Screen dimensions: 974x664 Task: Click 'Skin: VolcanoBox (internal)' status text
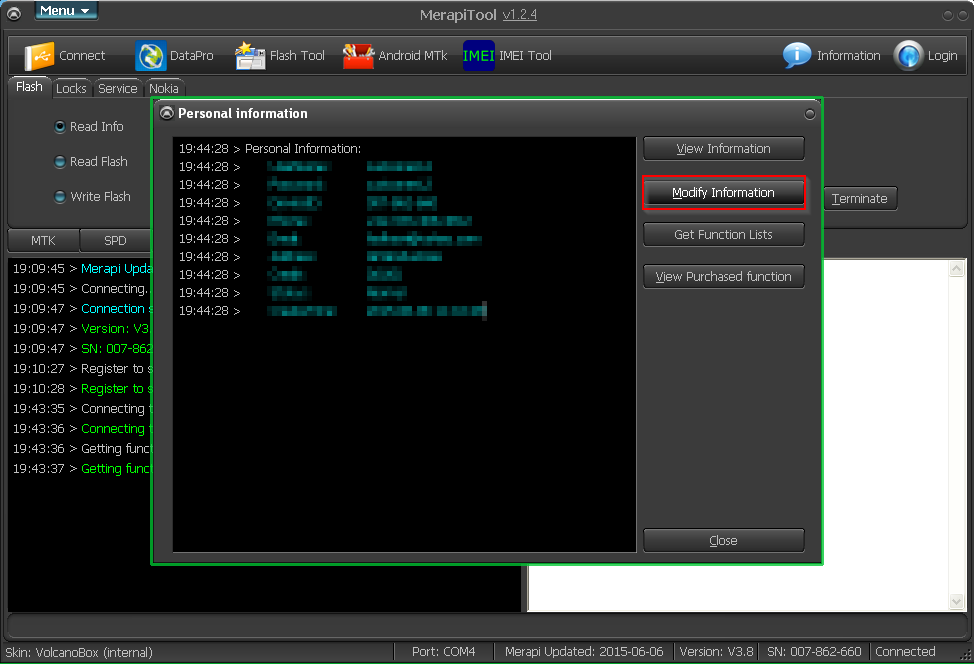[x=79, y=652]
